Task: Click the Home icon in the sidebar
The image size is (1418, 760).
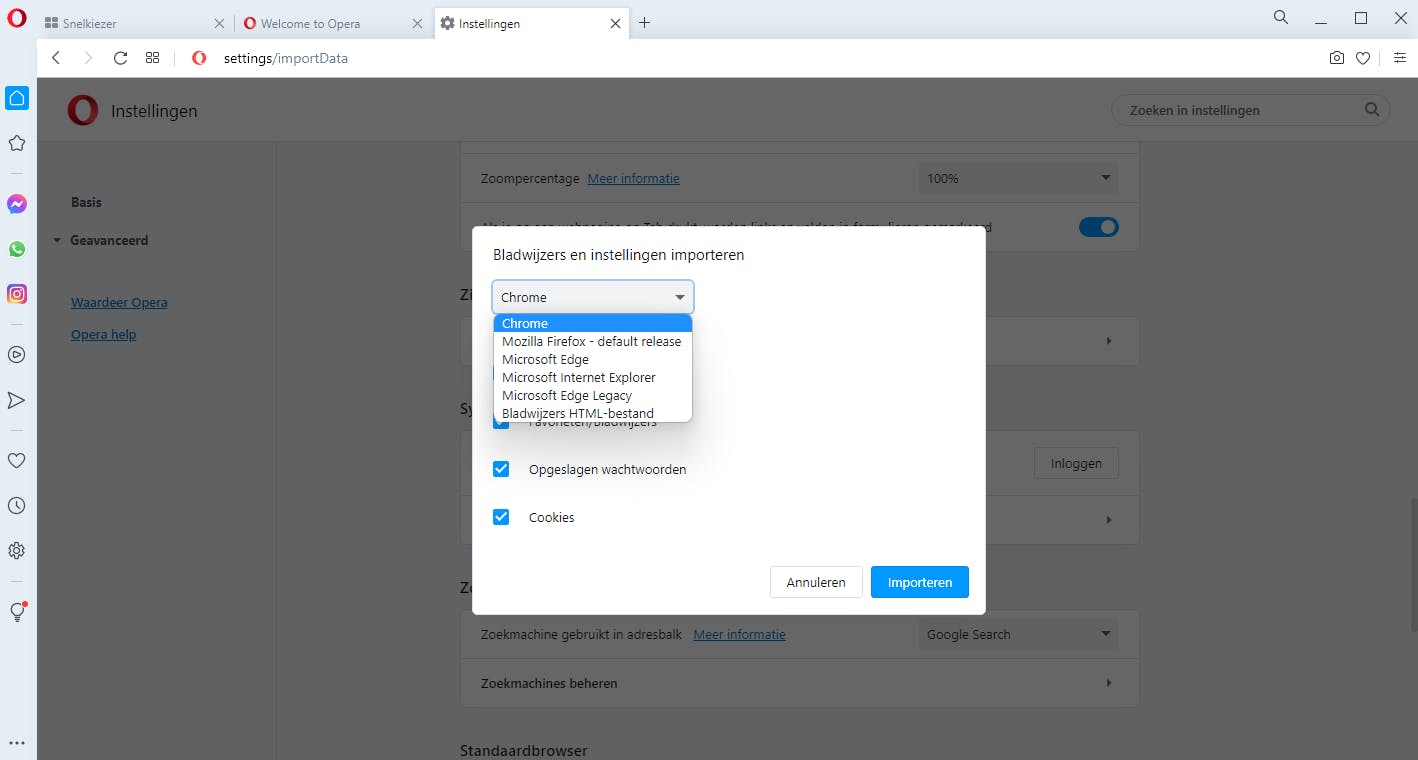Action: (x=17, y=98)
